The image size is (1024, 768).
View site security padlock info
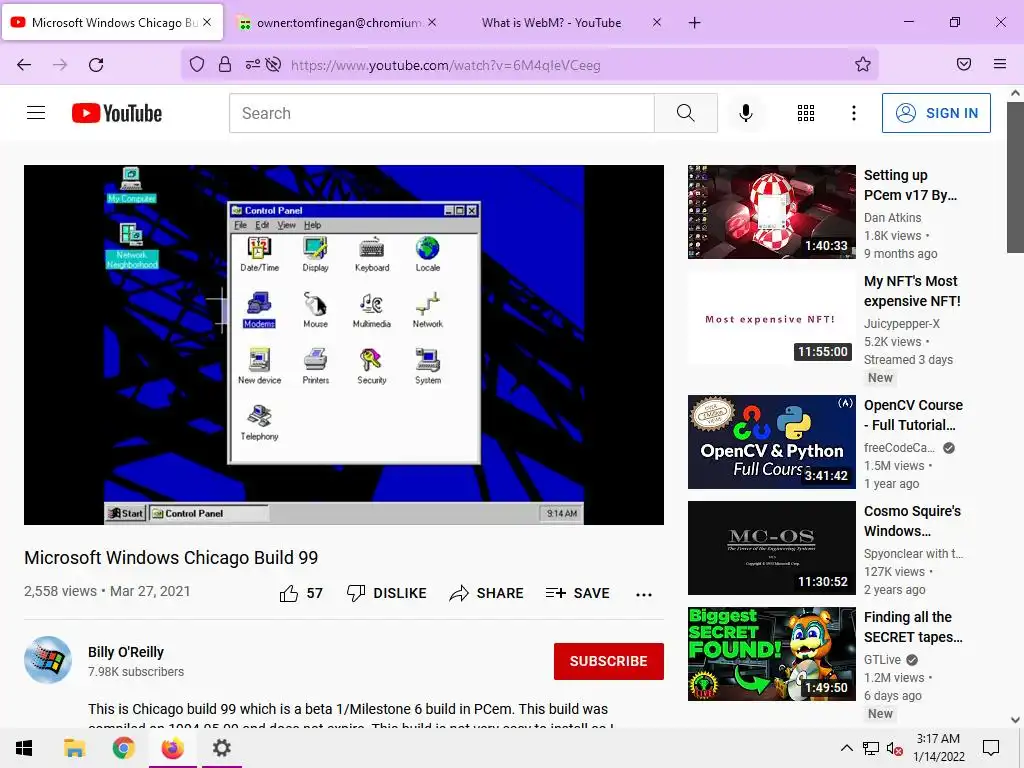[225, 64]
